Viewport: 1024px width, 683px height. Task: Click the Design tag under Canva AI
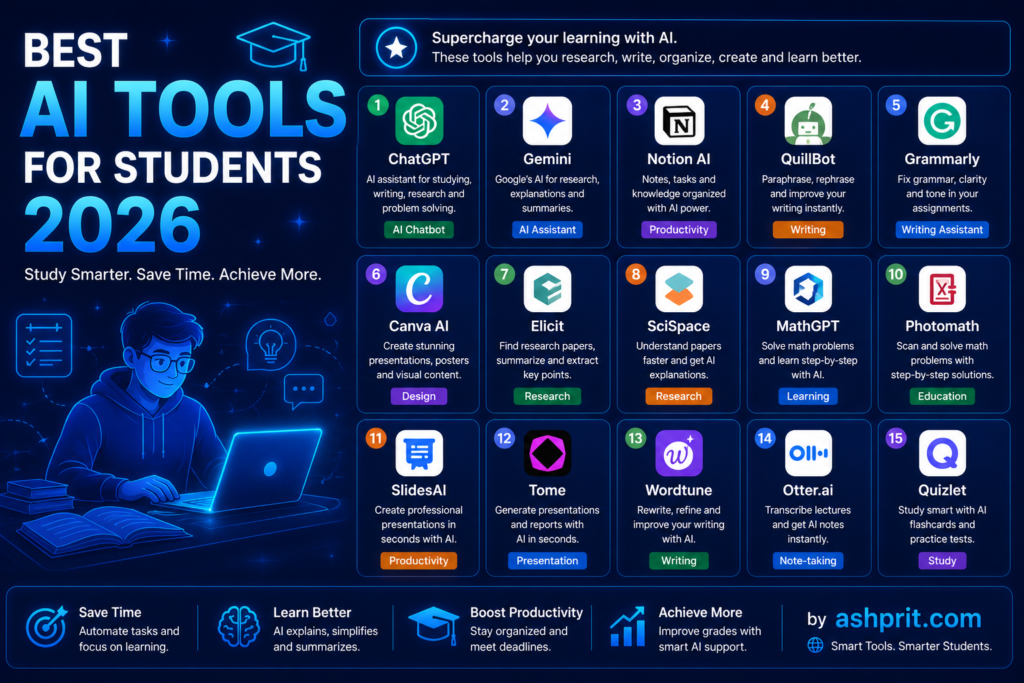coord(419,396)
